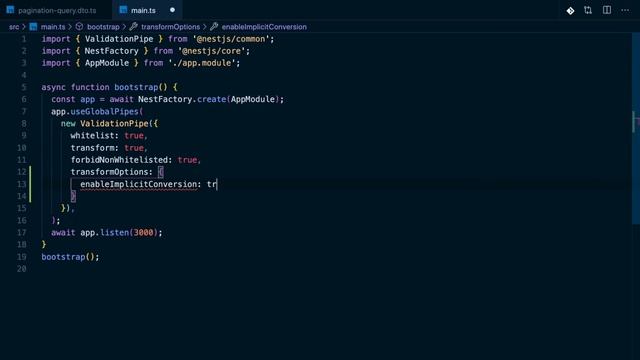Click forbidNonWhitelisted on line 11
The width and height of the screenshot is (640, 360).
click(119, 160)
